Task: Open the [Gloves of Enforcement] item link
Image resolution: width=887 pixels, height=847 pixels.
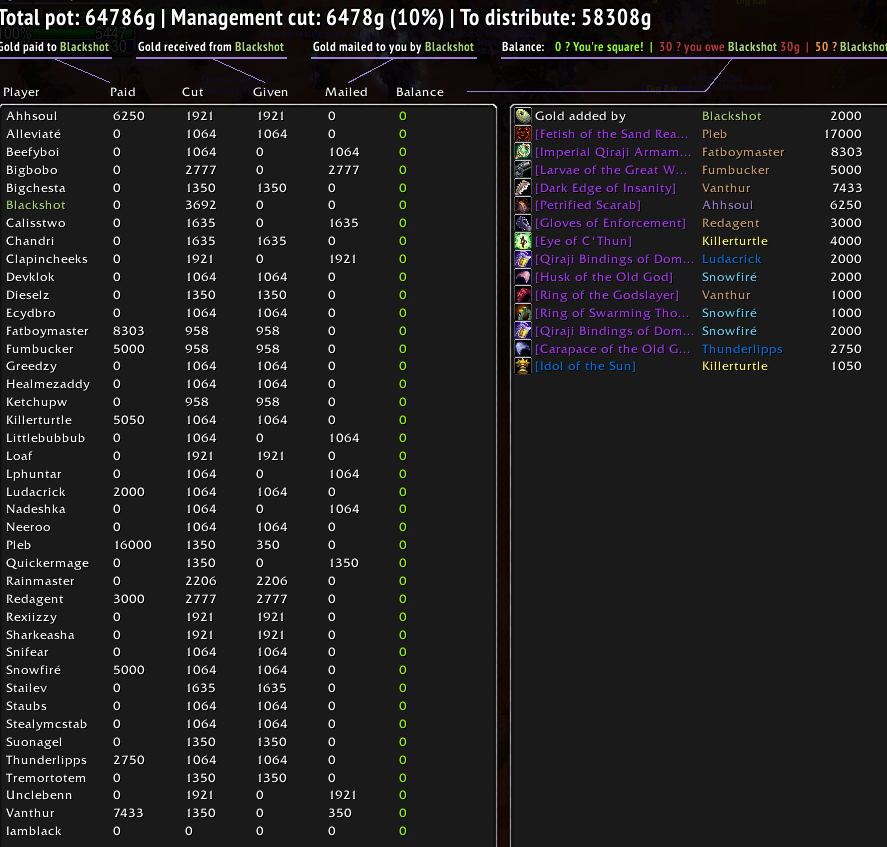Action: (x=610, y=223)
